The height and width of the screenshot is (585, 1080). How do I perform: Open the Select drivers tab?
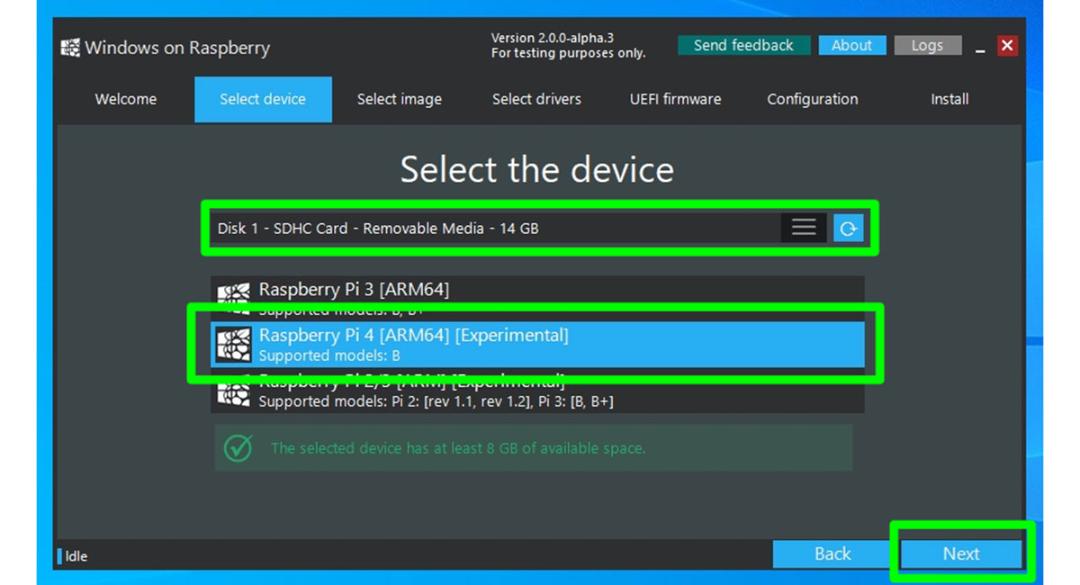coord(537,99)
